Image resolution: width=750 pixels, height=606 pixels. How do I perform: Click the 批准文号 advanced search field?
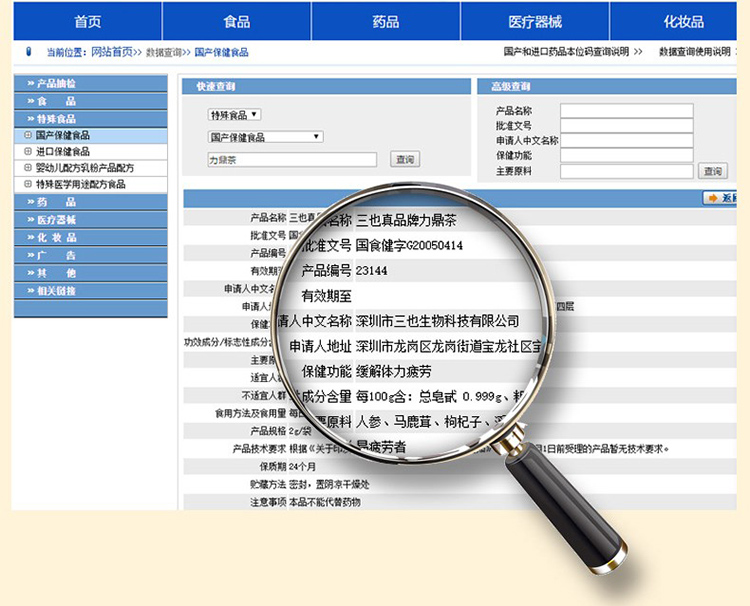(x=627, y=126)
